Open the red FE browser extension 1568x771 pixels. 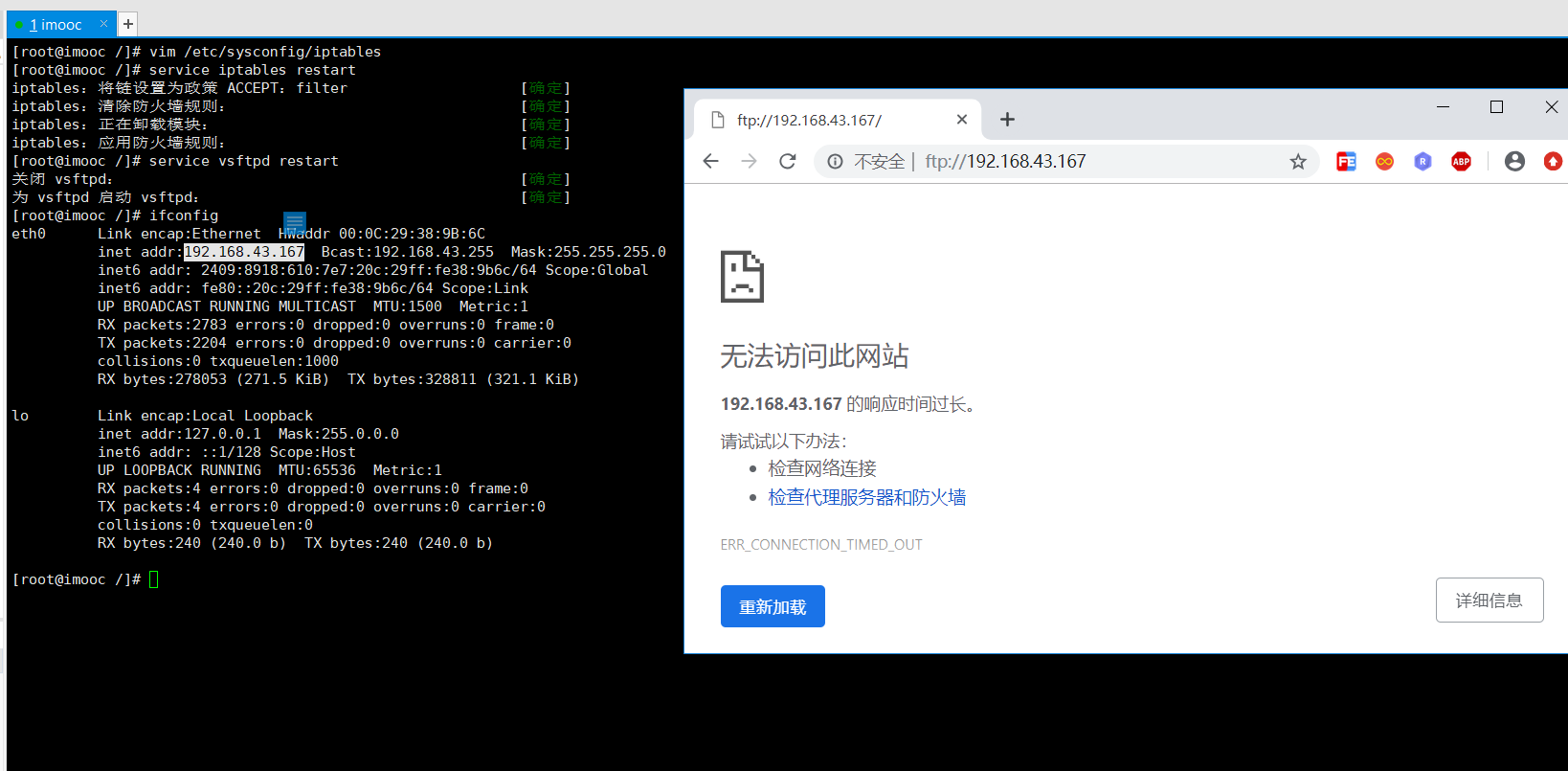(x=1346, y=162)
